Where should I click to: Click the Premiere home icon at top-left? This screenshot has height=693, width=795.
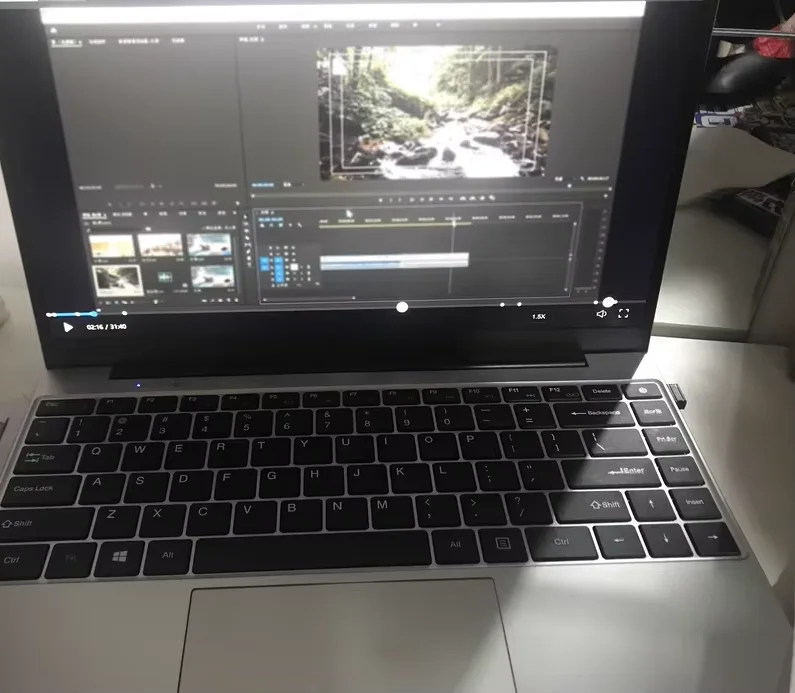[53, 30]
